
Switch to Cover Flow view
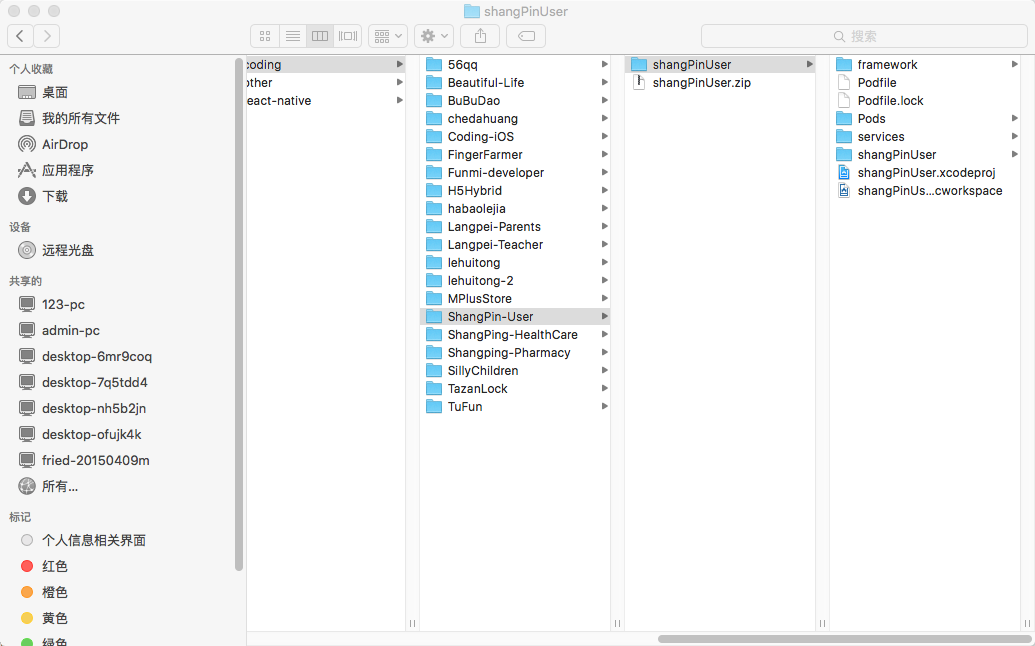coord(348,36)
